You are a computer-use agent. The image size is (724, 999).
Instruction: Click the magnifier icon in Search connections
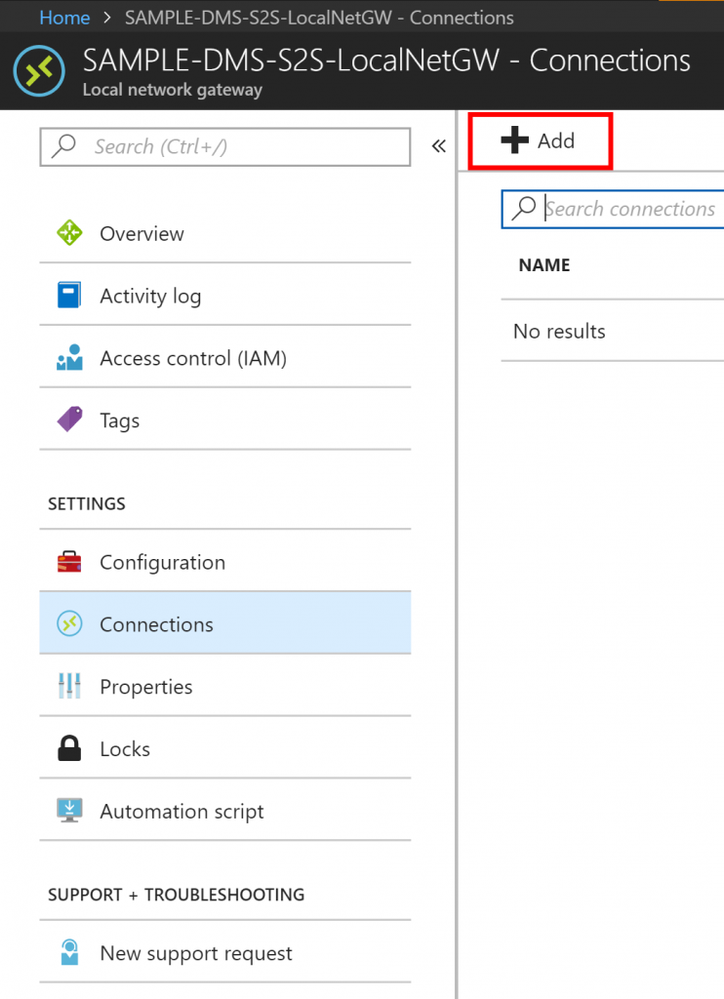(524, 208)
